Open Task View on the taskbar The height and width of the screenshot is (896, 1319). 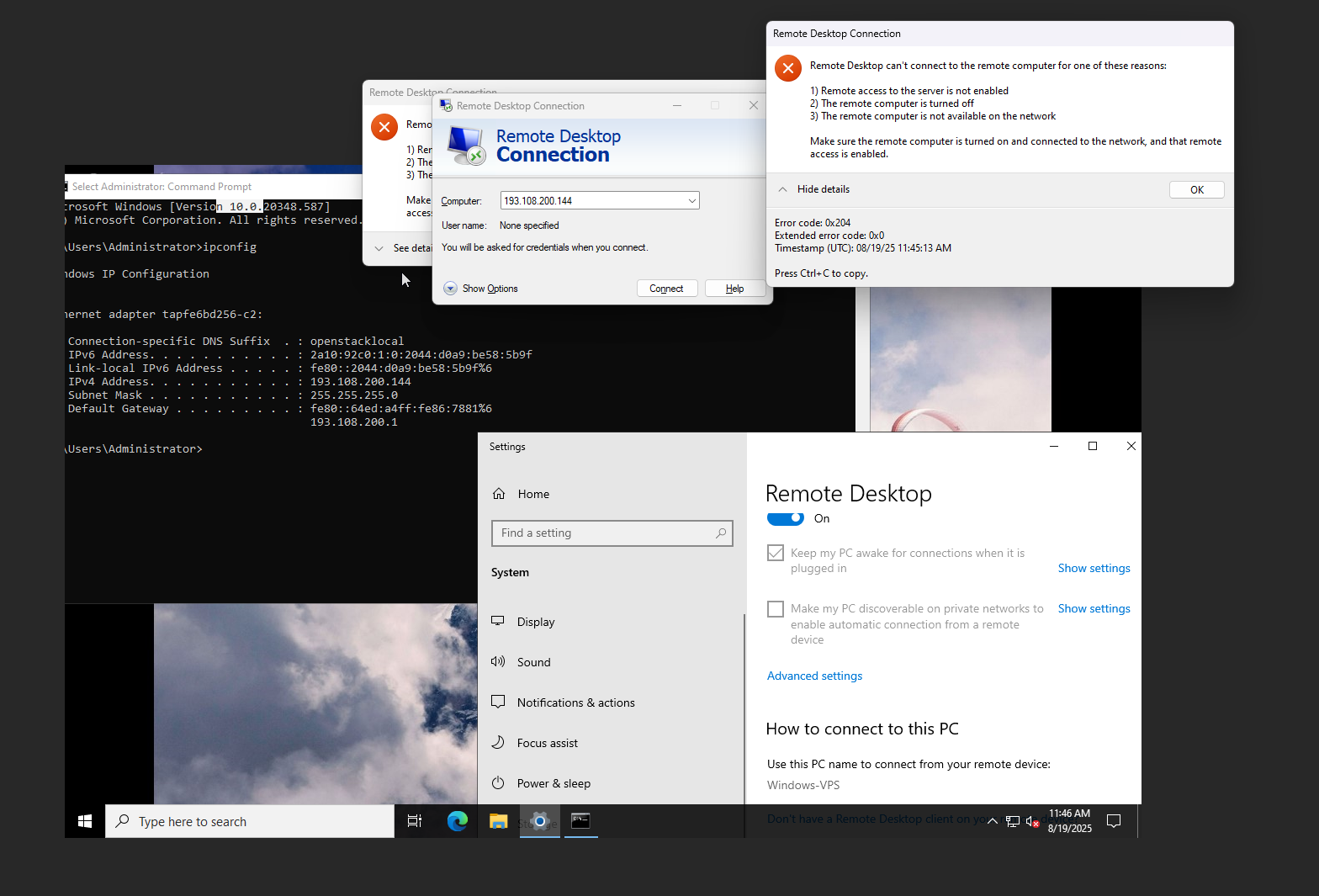pyautogui.click(x=415, y=821)
